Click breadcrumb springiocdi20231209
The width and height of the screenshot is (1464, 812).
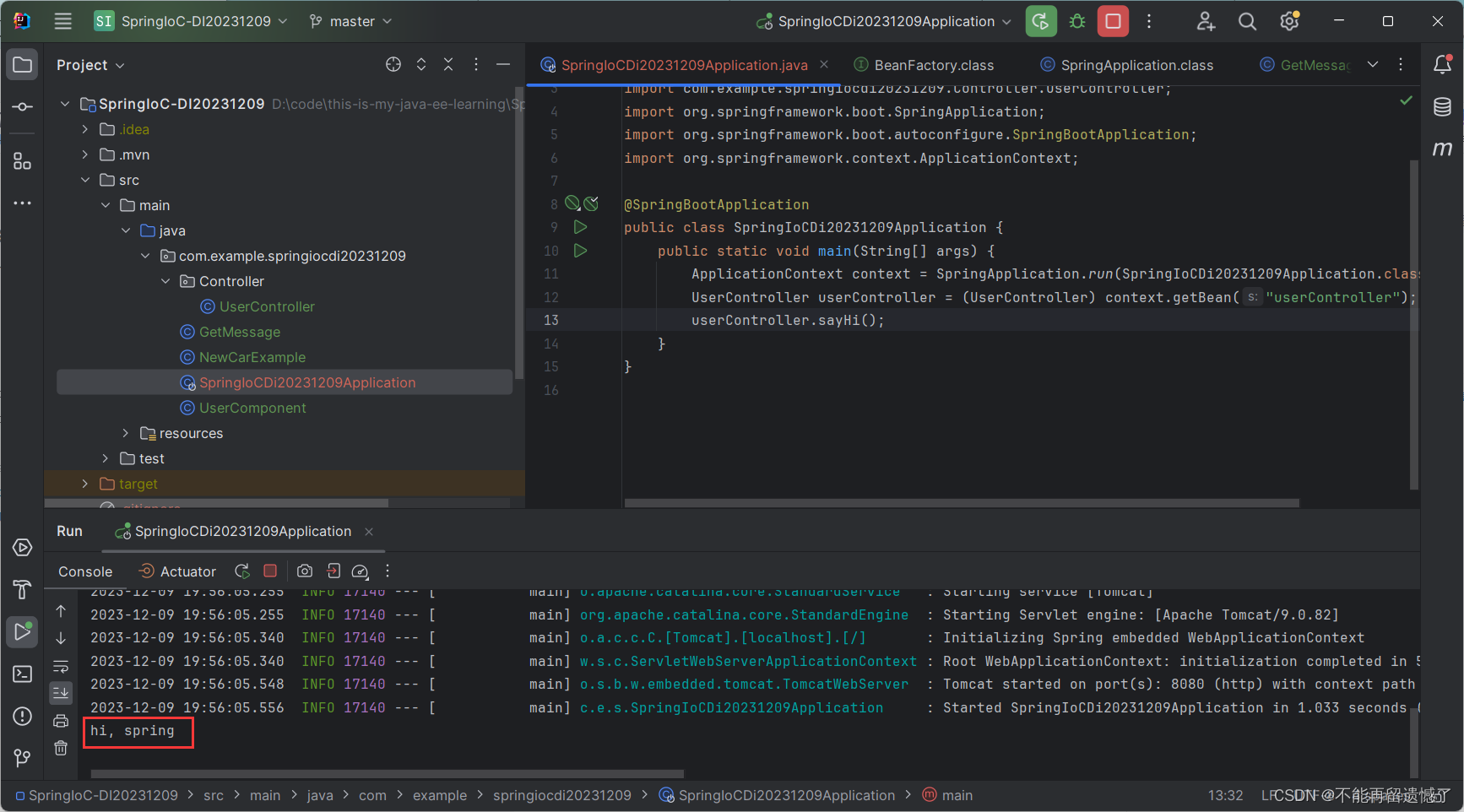coord(562,795)
